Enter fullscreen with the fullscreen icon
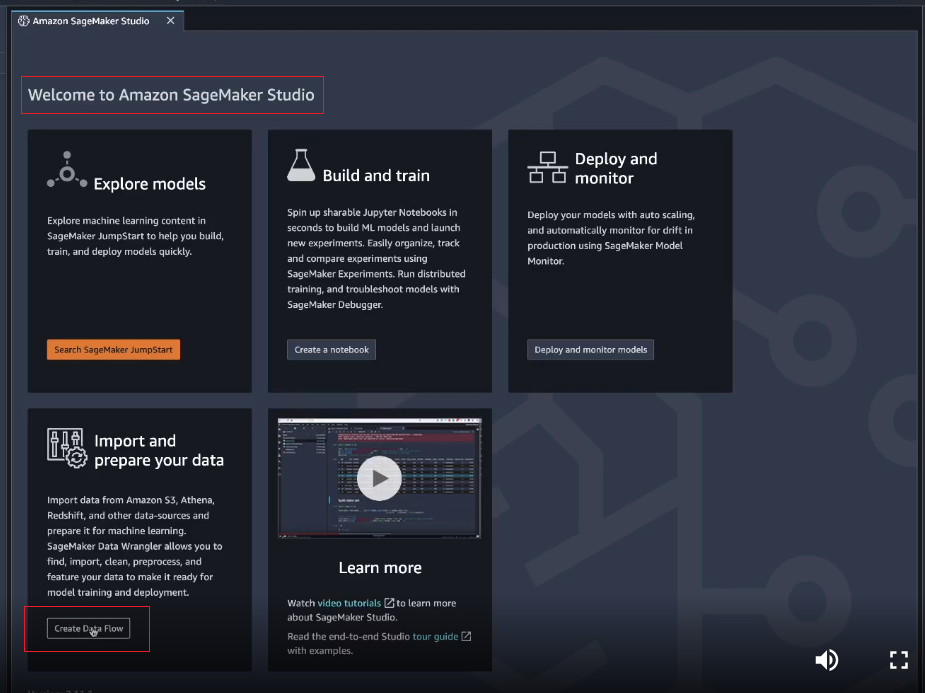925x693 pixels. [x=898, y=659]
